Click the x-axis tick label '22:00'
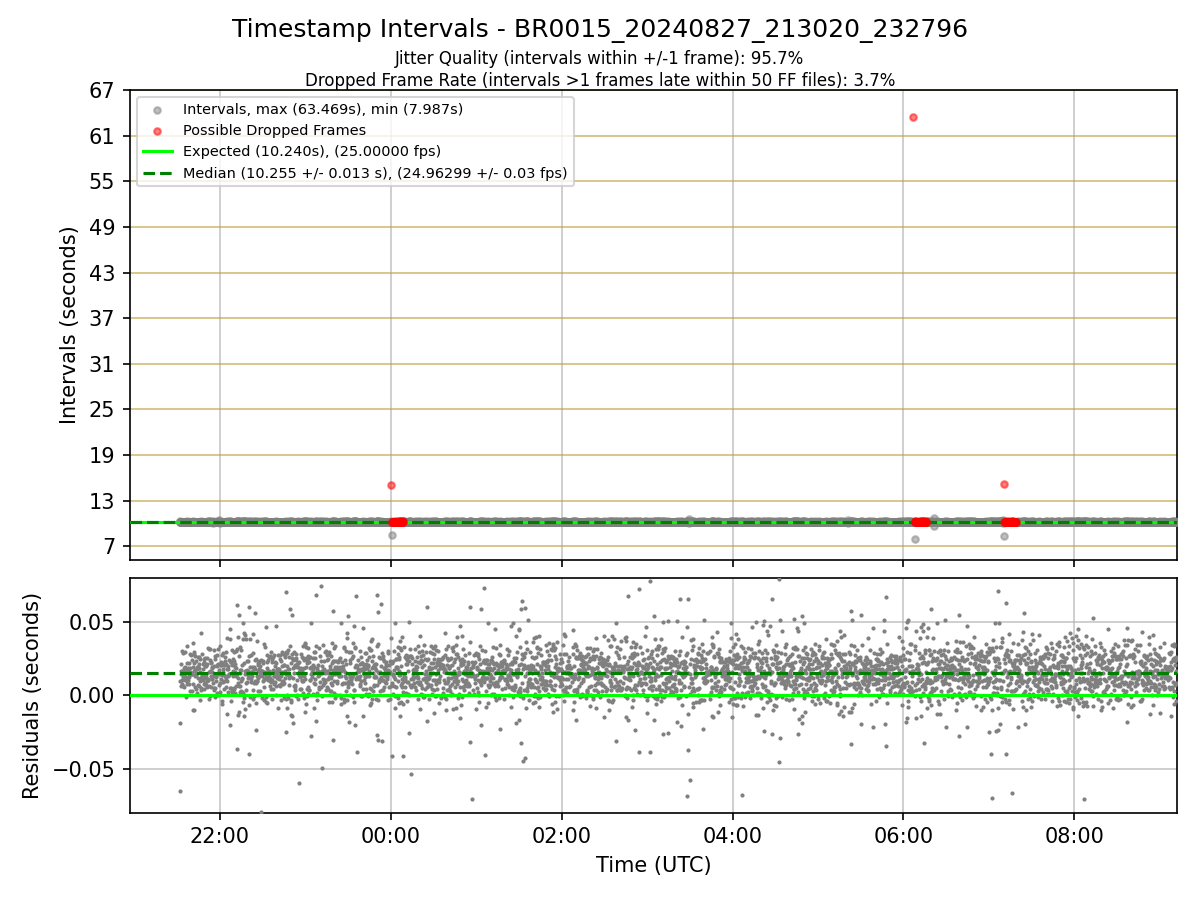The height and width of the screenshot is (900, 1200). (220, 834)
